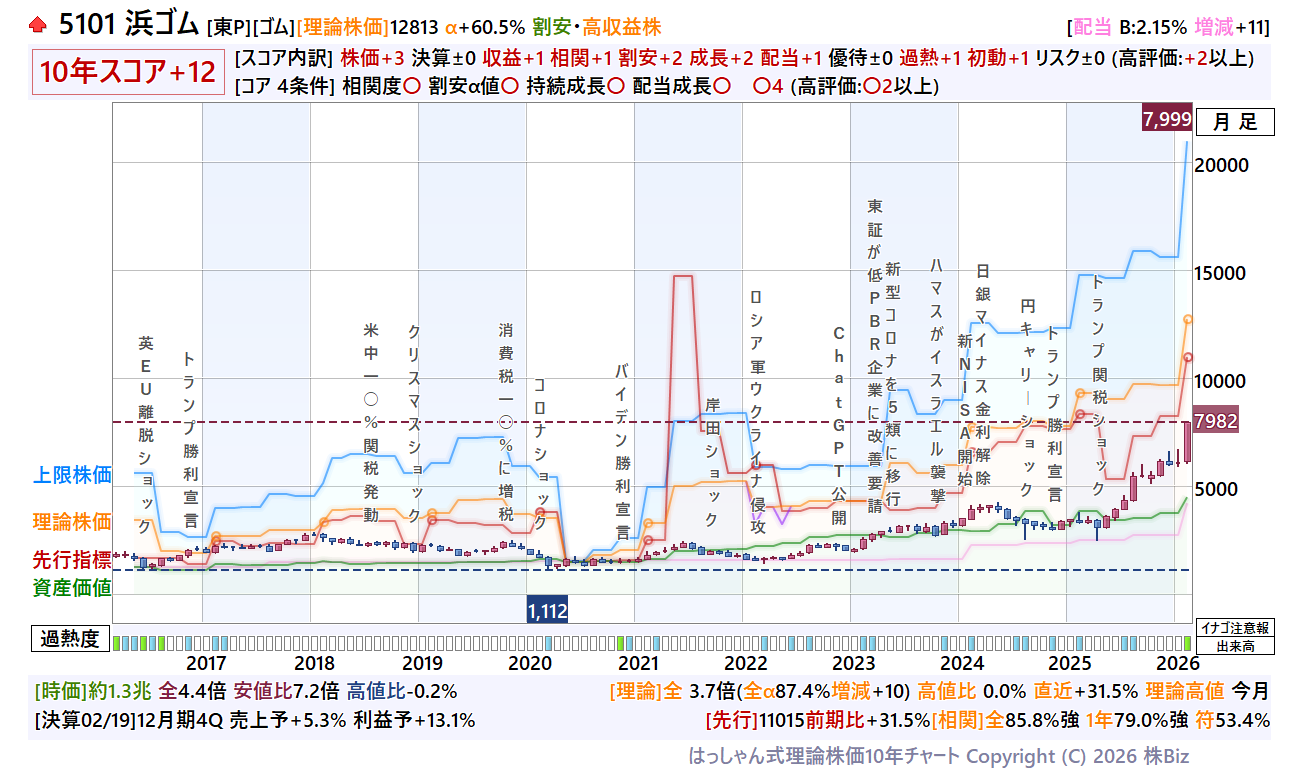Toggle the 資産価値 line legend

73,589
